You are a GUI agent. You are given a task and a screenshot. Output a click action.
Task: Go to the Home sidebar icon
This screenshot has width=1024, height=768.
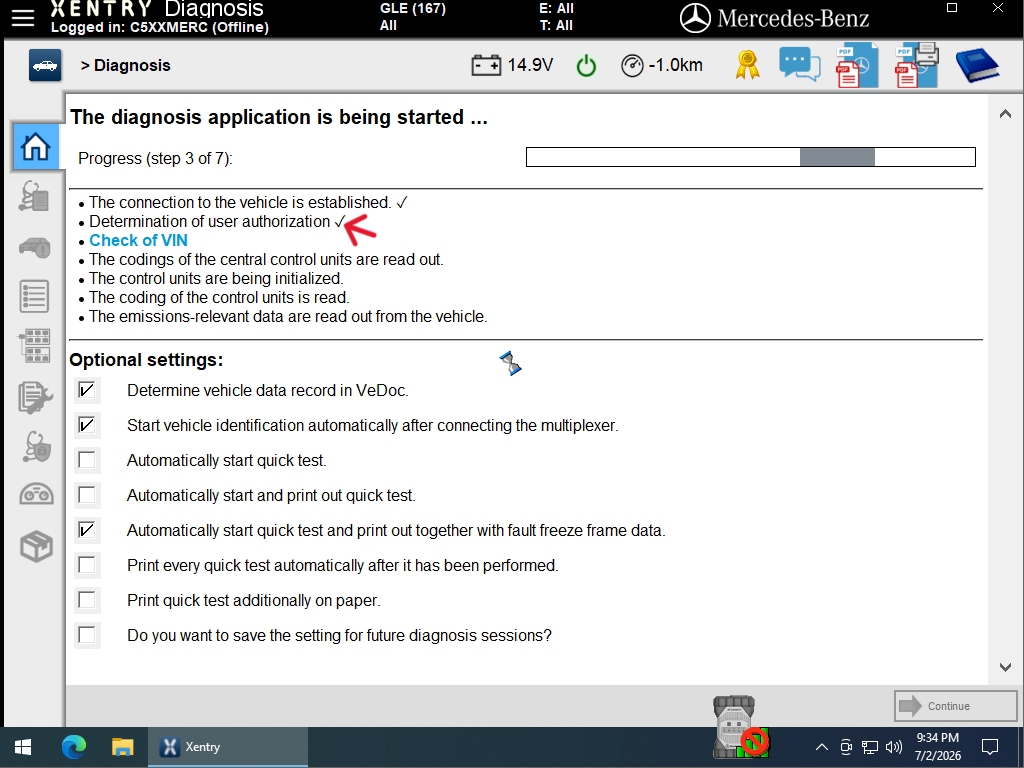pos(35,146)
